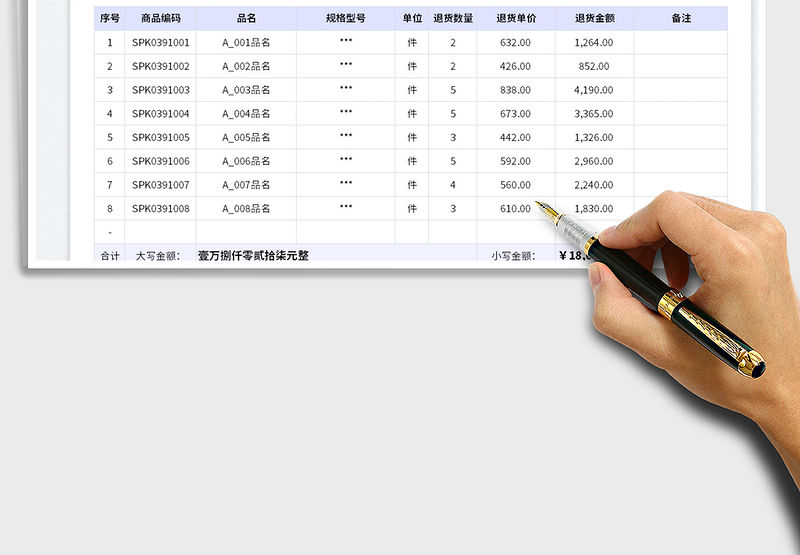Select the 备注 column header
This screenshot has width=800, height=555.
pos(681,18)
